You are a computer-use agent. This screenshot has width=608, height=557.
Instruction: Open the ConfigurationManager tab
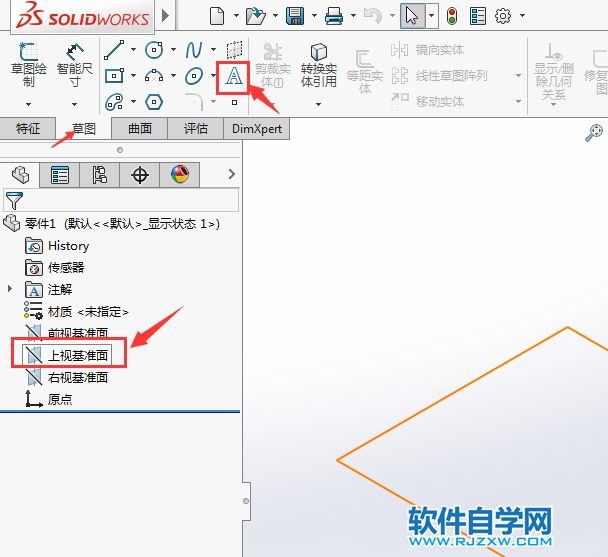point(100,175)
